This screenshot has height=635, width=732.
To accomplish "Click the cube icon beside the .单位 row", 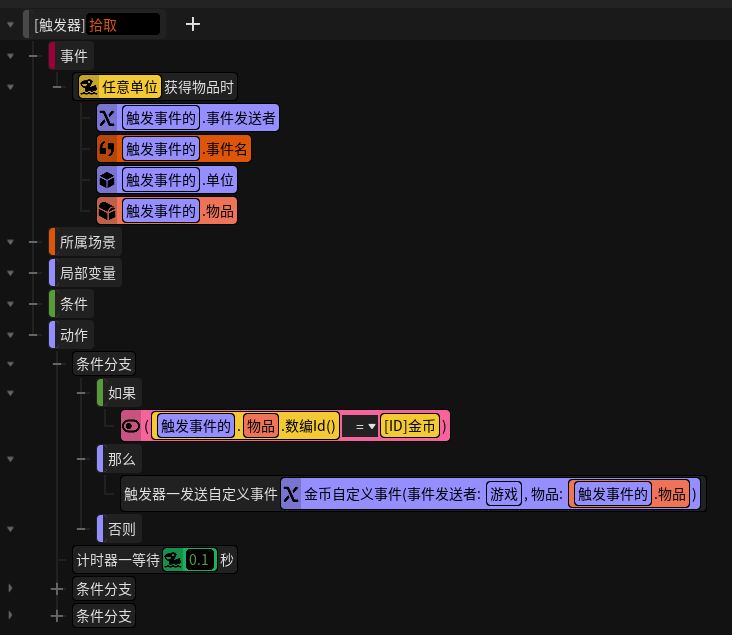I will click(x=107, y=180).
